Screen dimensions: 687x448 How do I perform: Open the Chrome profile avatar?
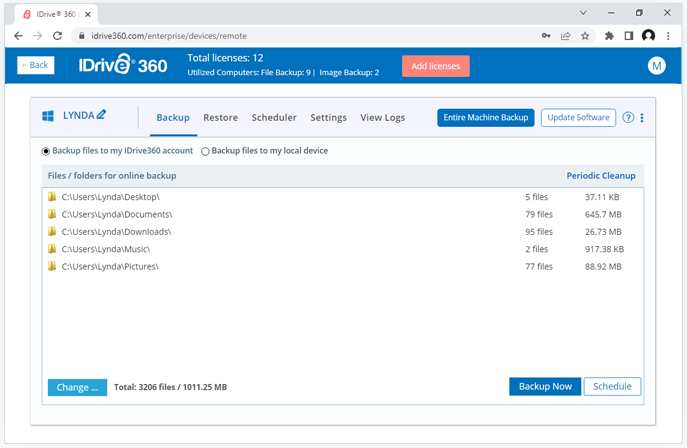click(648, 35)
